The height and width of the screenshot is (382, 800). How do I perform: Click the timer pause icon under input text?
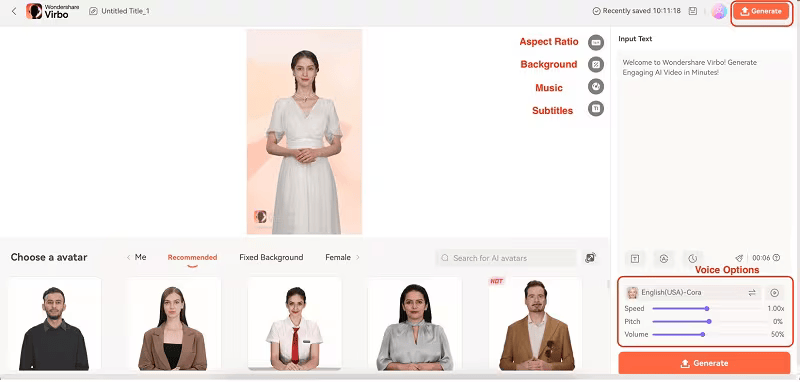(692, 258)
